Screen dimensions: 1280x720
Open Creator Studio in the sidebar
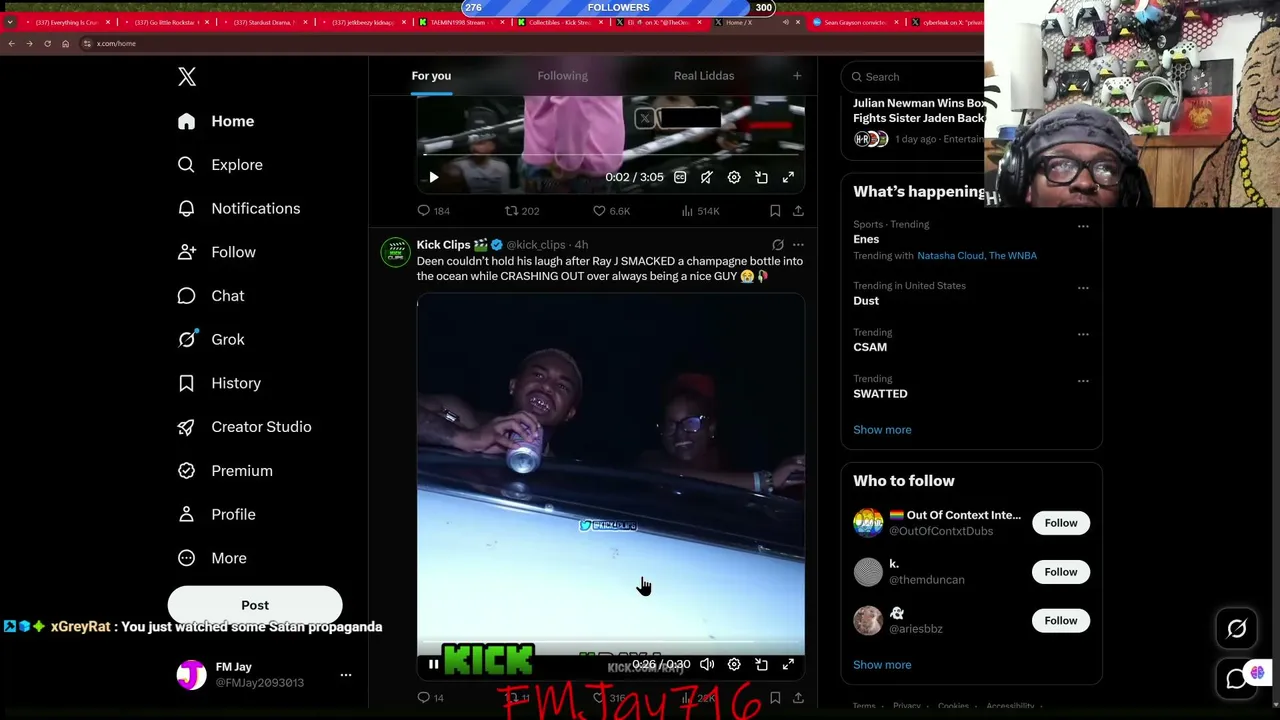click(x=243, y=427)
